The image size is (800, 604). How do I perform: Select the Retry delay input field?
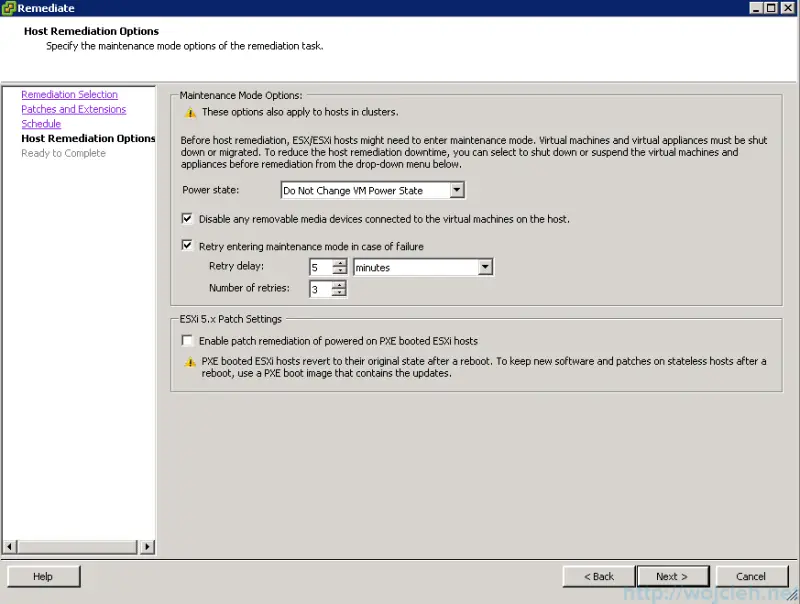322,267
